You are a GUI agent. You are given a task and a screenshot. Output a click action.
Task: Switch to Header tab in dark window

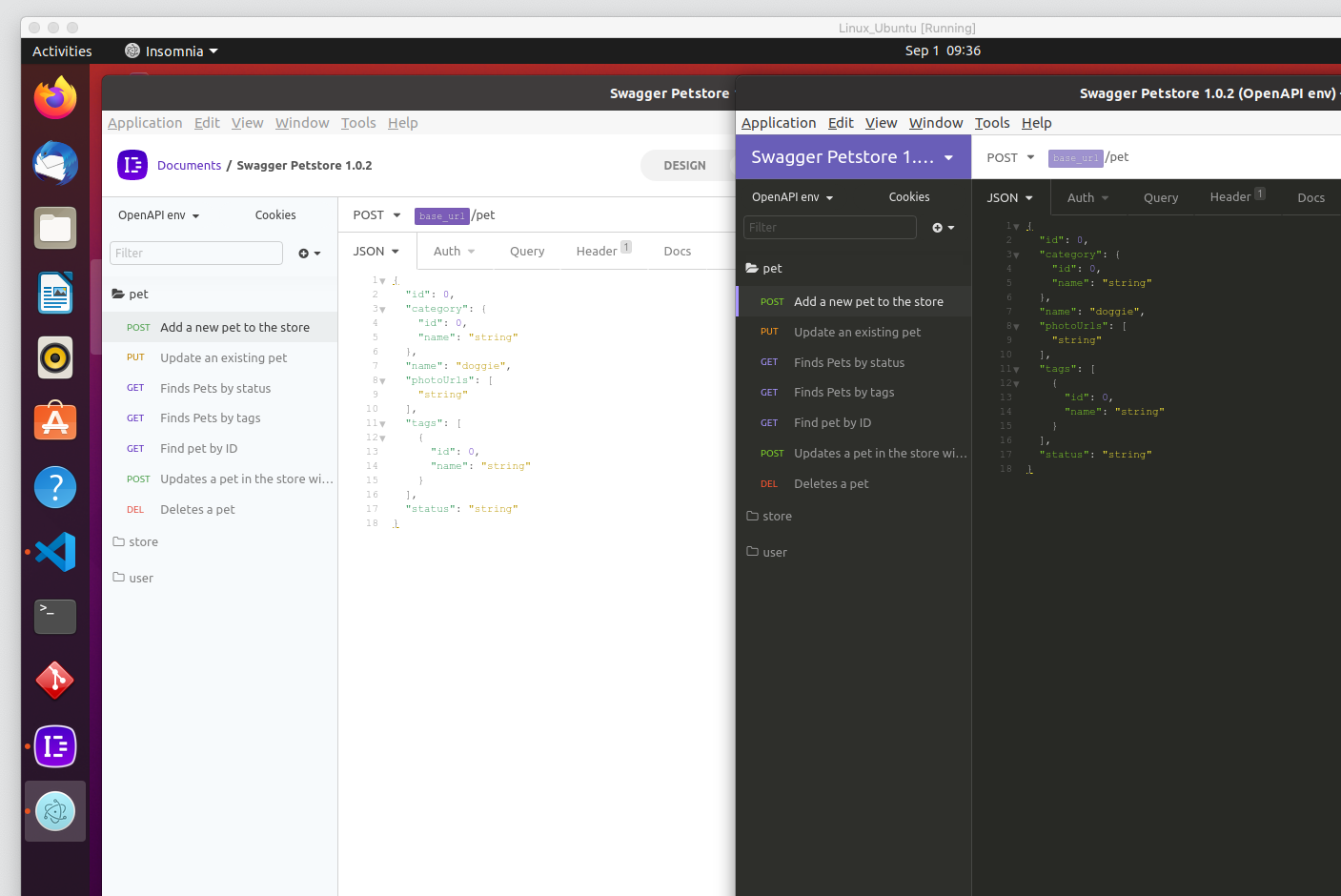coord(1237,197)
